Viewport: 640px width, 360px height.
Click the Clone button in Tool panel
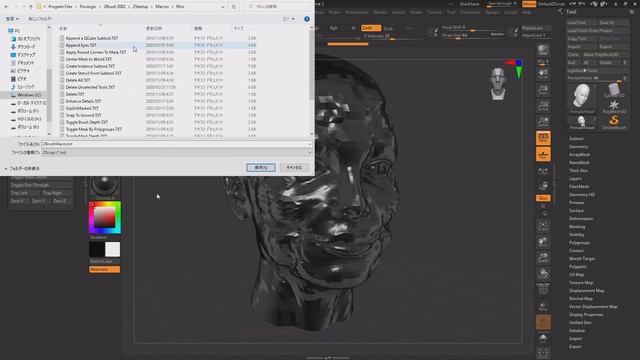pos(573,54)
